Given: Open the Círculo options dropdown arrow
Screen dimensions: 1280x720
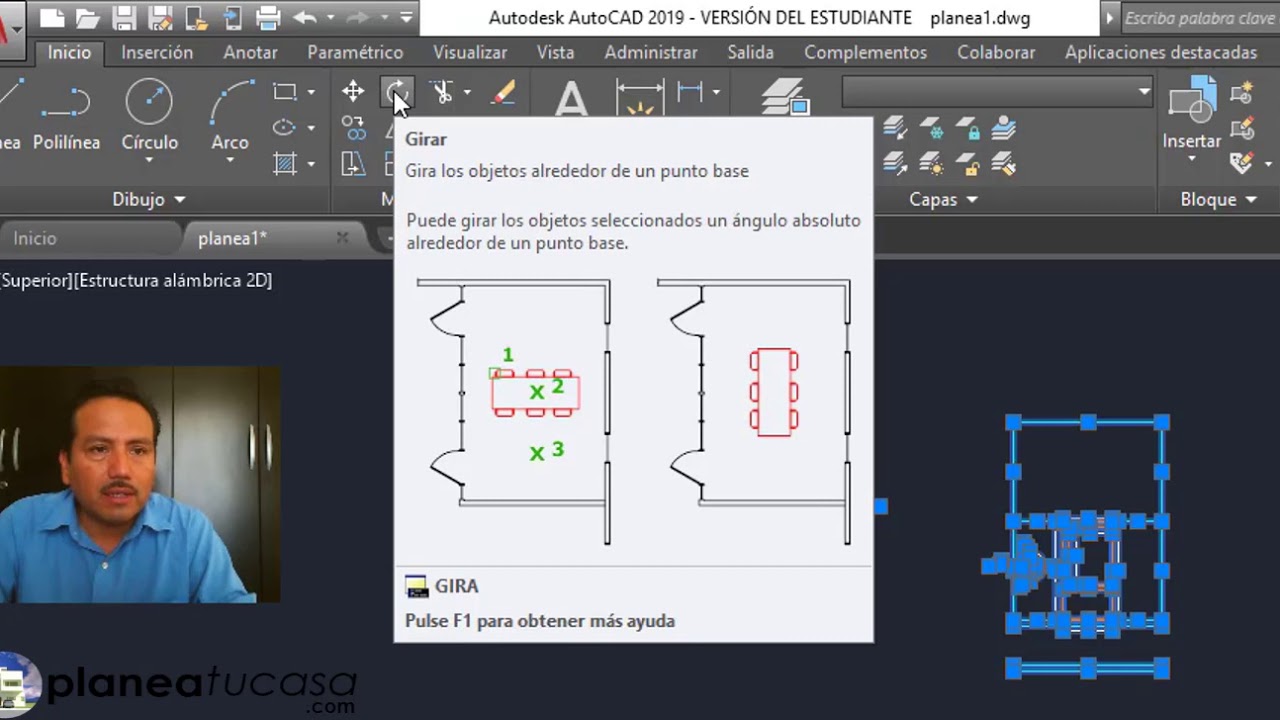Looking at the screenshot, I should [x=149, y=161].
